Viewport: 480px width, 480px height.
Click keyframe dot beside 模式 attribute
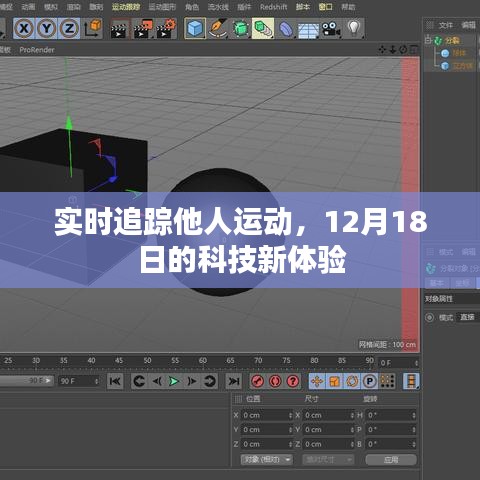pos(430,317)
